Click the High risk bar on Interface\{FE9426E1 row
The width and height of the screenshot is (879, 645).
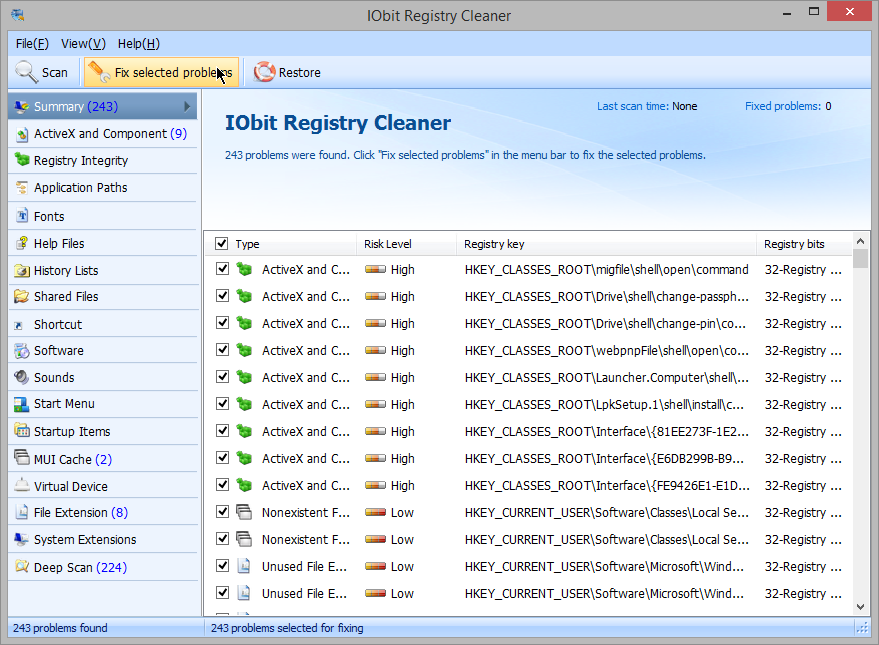click(x=375, y=485)
